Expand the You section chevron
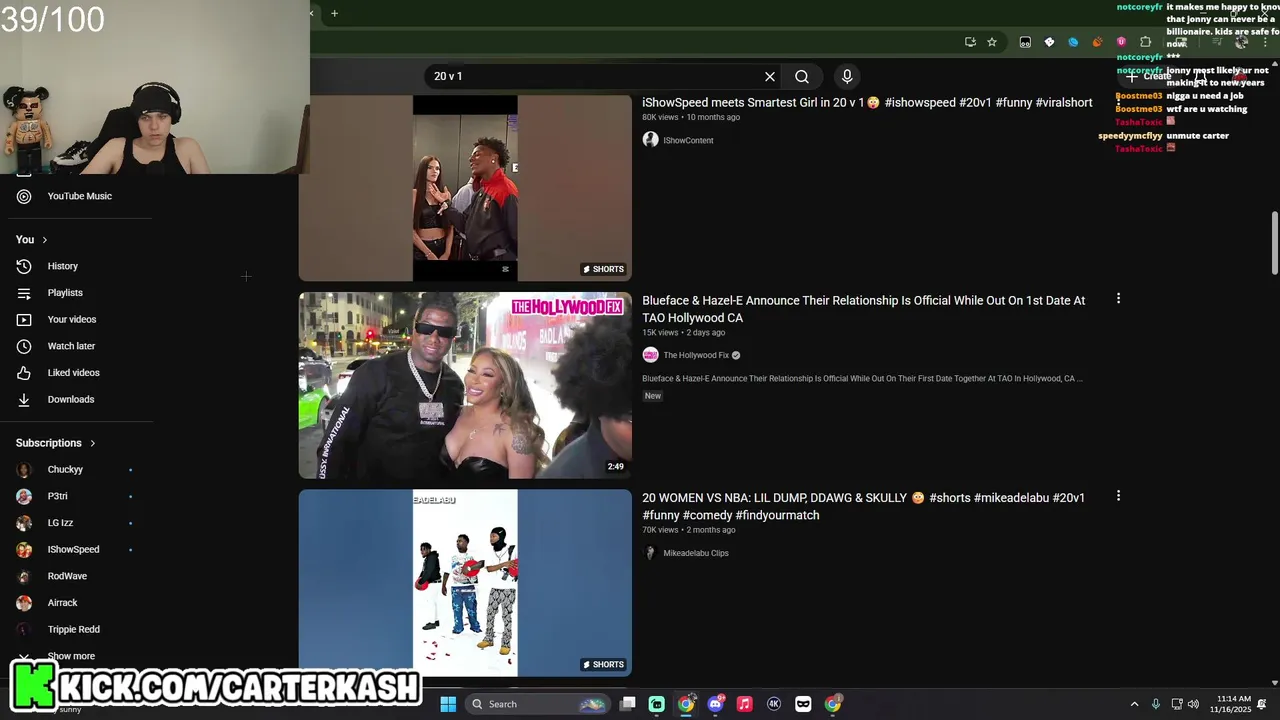This screenshot has height=720, width=1280. point(44,240)
